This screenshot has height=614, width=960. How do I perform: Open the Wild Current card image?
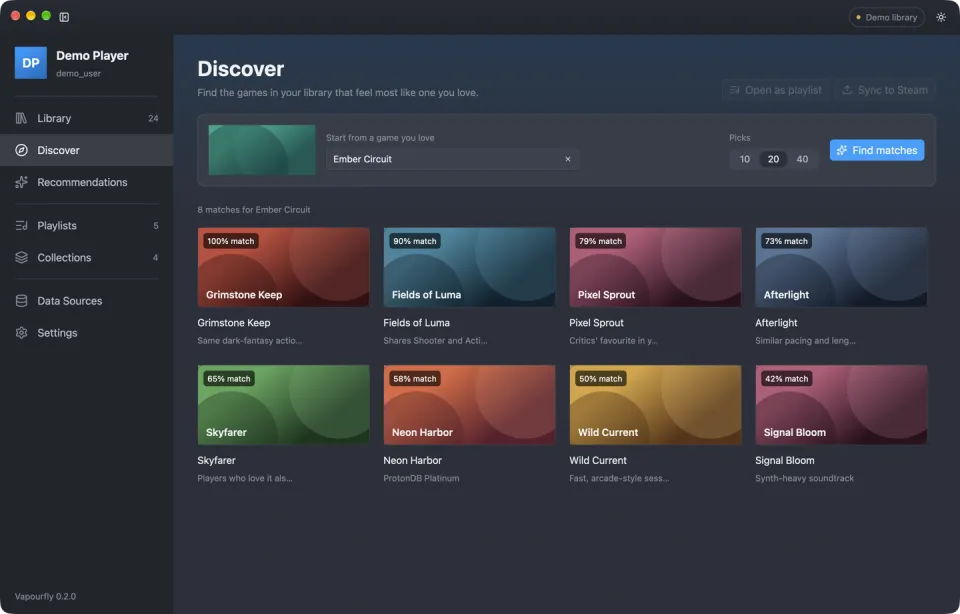tap(655, 405)
